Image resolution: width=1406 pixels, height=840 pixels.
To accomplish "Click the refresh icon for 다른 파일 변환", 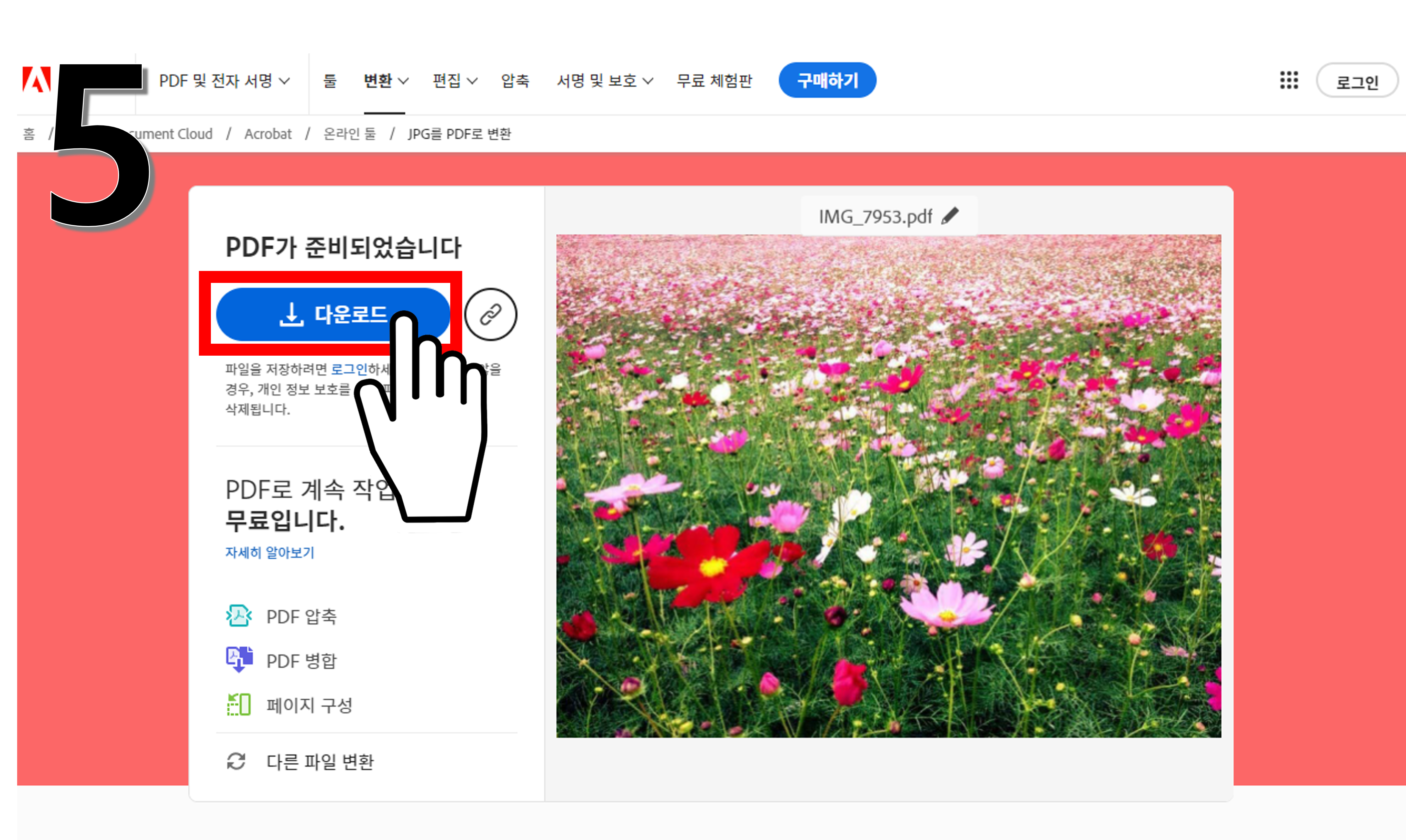I will 236,761.
